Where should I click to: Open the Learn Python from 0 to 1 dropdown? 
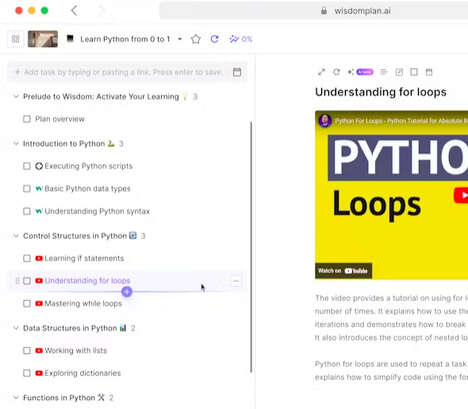coord(180,39)
